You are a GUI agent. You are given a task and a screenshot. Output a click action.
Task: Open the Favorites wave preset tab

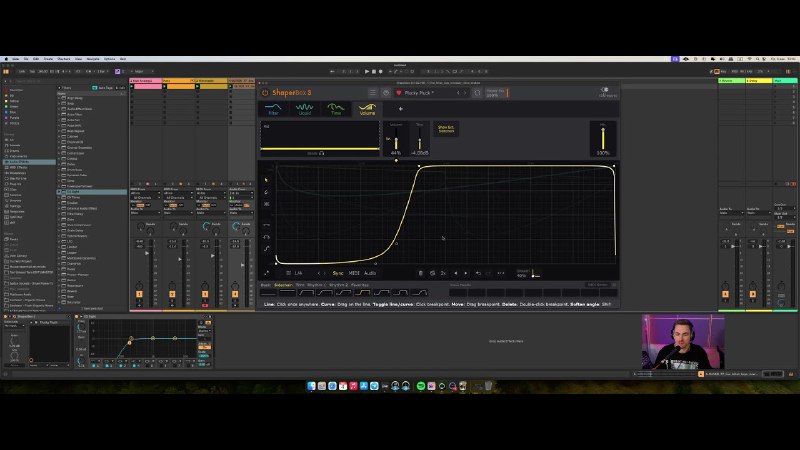click(x=360, y=285)
